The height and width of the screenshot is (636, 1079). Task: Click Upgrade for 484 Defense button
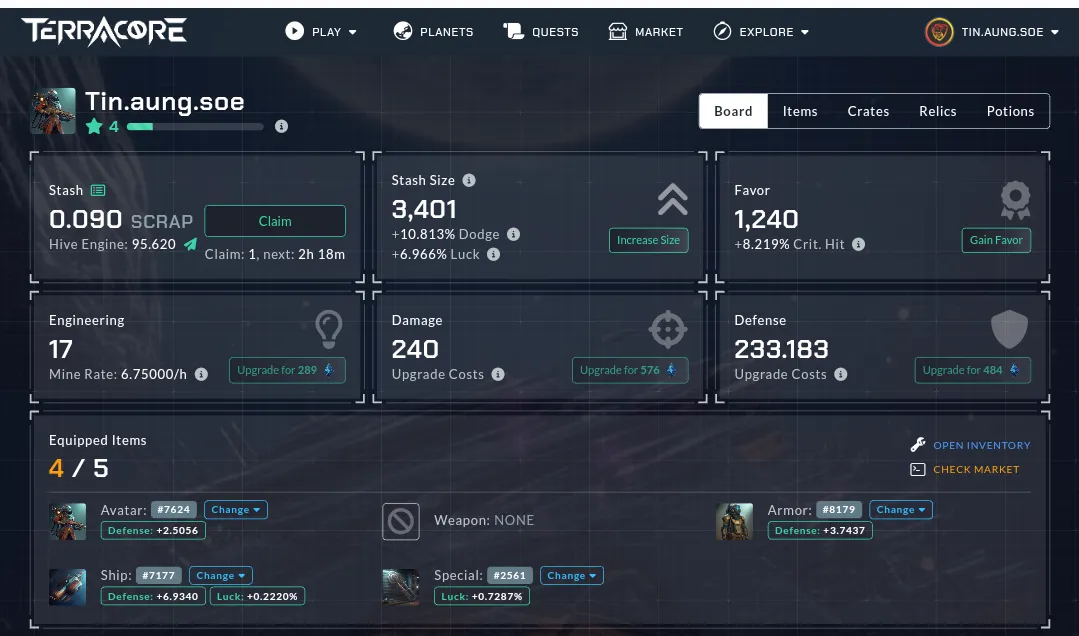click(972, 370)
